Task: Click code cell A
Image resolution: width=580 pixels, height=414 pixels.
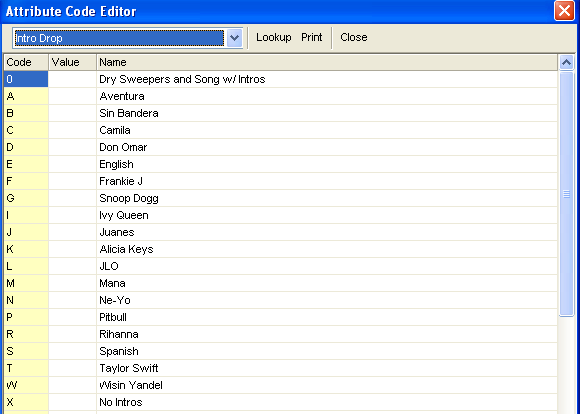Action: point(26,96)
